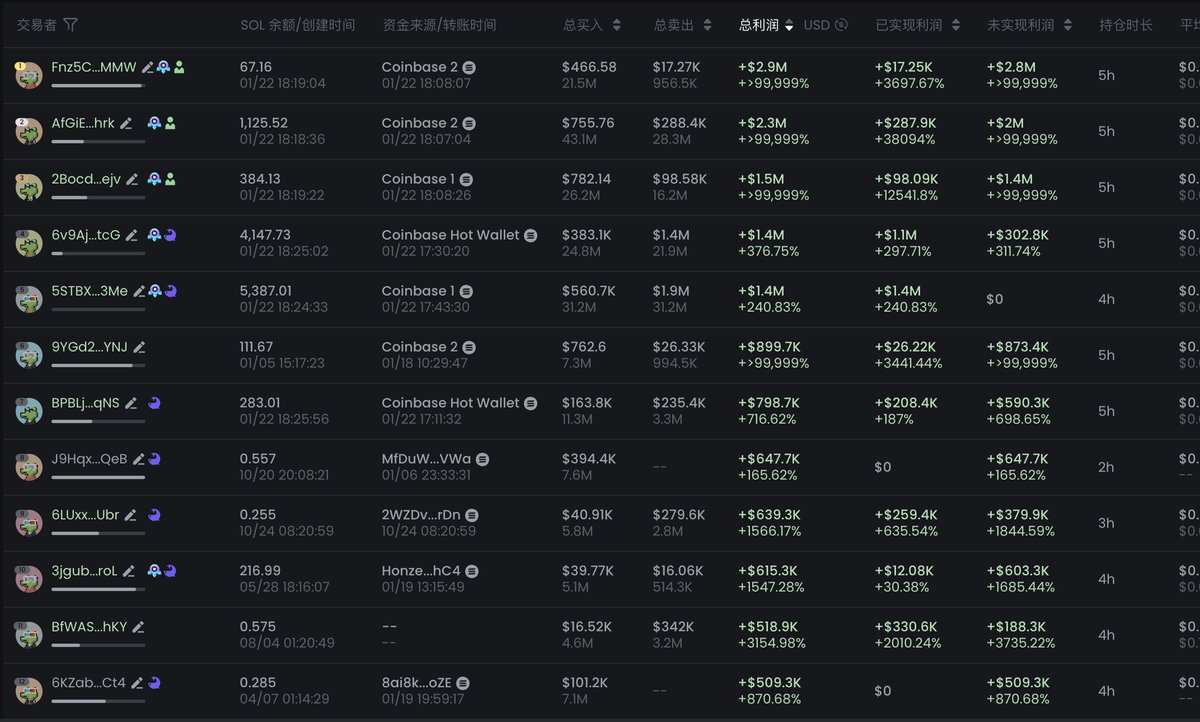Sort by 总买入 column arrows
Image resolution: width=1200 pixels, height=722 pixels.
point(616,25)
